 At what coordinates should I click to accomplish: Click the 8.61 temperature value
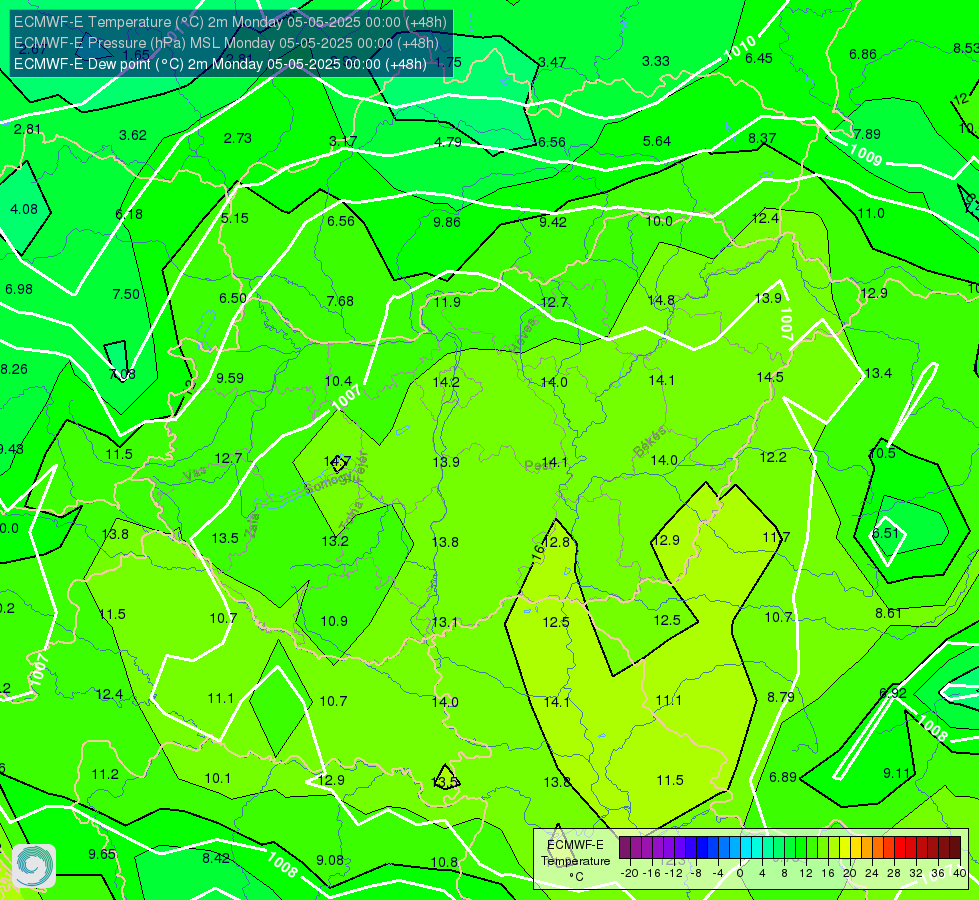click(888, 613)
